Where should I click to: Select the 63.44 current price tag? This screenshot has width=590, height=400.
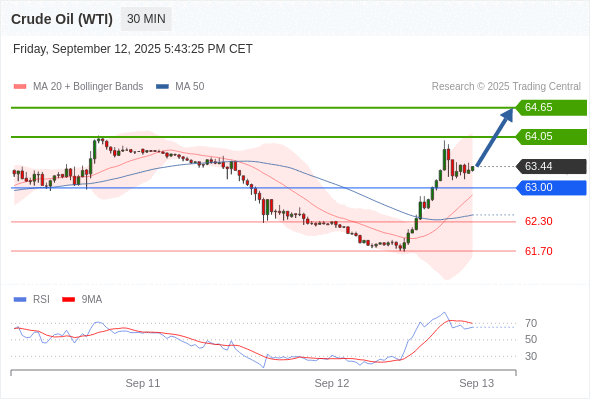(x=551, y=166)
